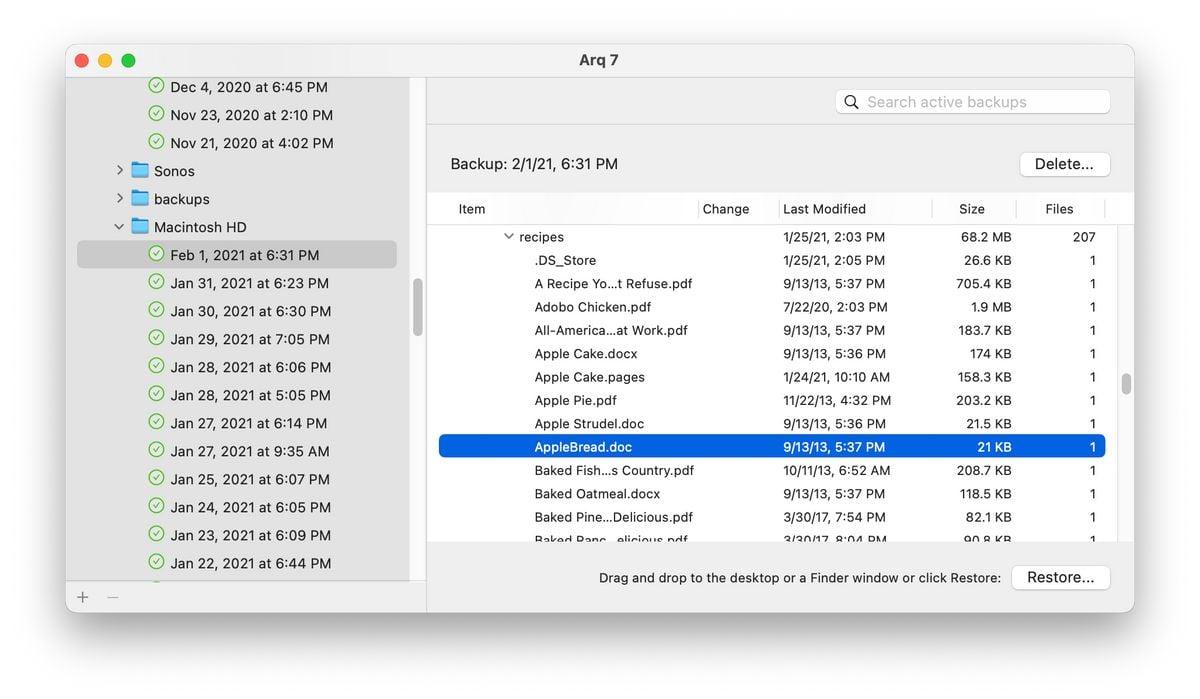The image size is (1200, 699).
Task: Focus the Search active backups field
Action: (973, 102)
